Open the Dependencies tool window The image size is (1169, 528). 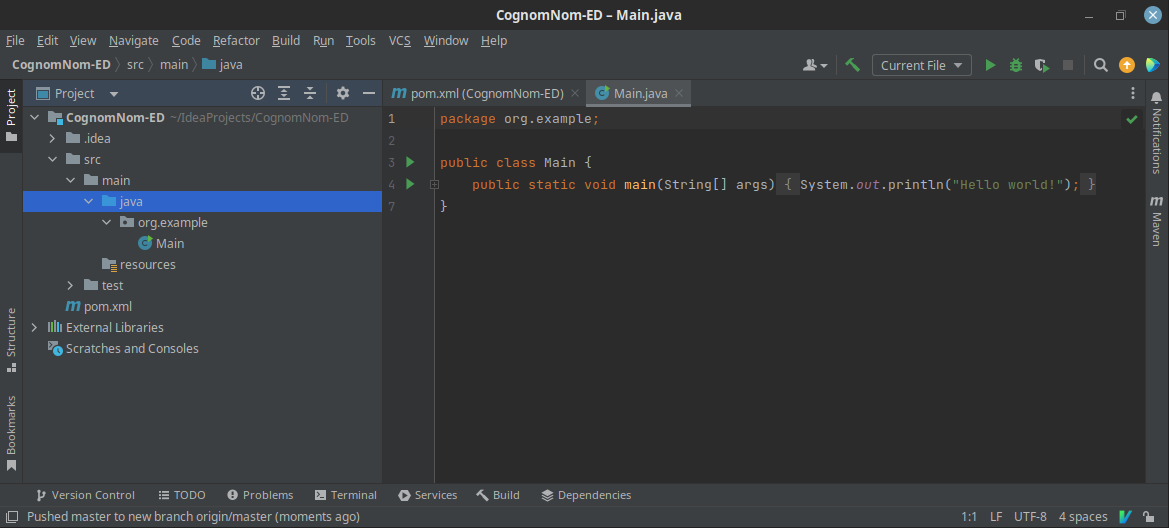(x=586, y=495)
